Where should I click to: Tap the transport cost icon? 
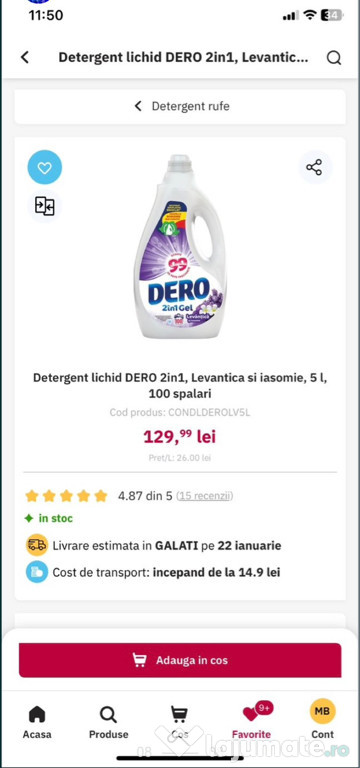tap(37, 572)
